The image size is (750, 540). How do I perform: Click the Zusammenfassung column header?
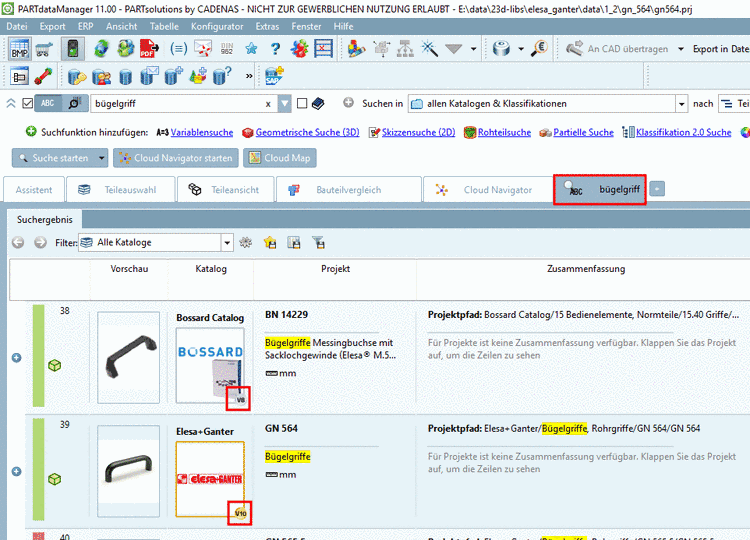[x=586, y=269]
